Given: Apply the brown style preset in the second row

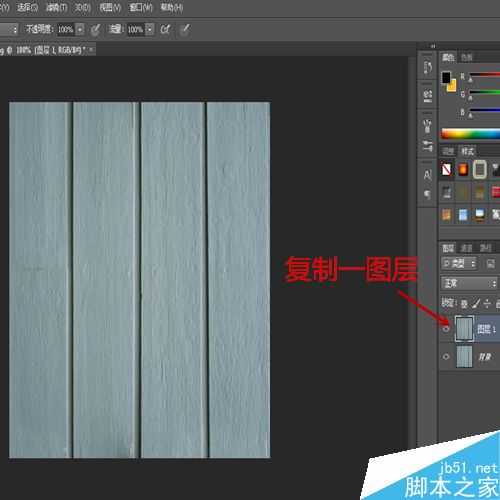Looking at the screenshot, I should (x=479, y=192).
